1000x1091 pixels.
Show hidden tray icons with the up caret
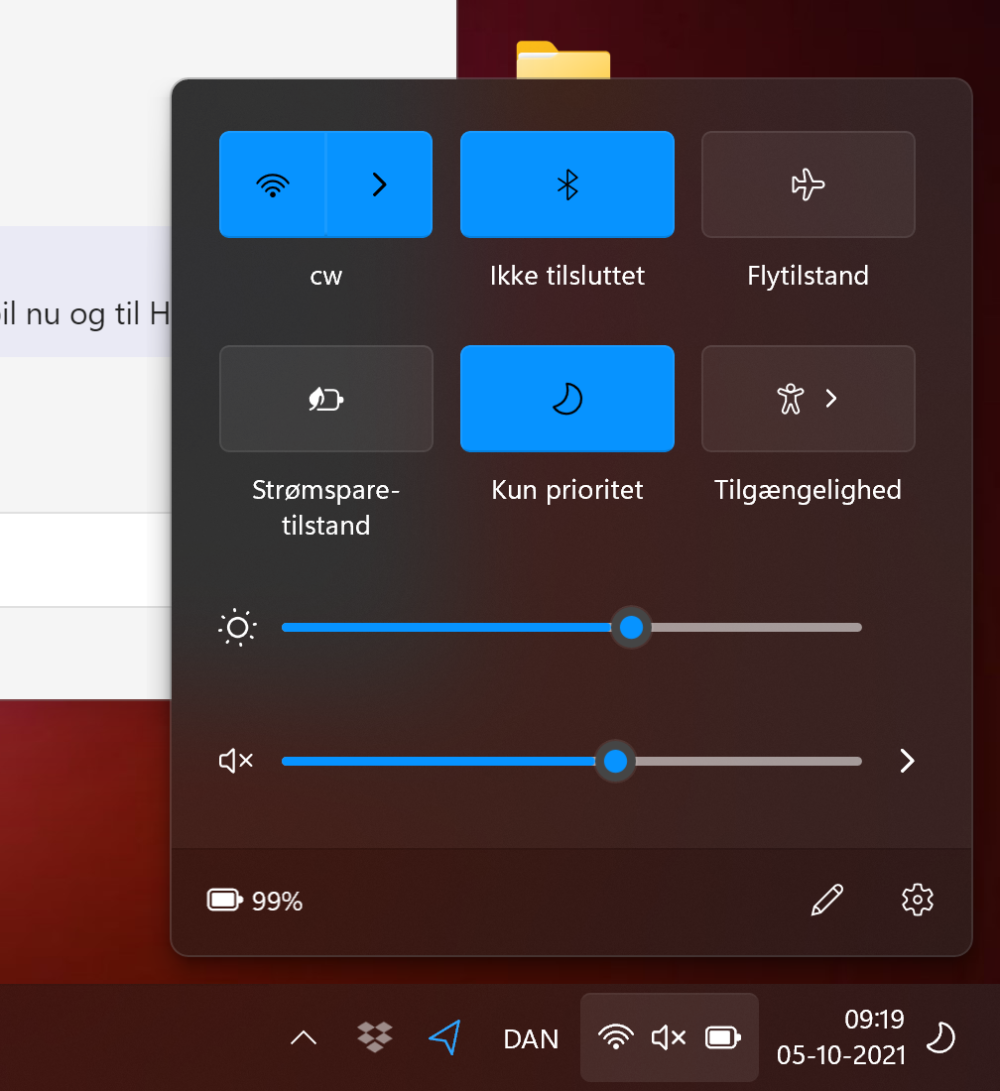[x=303, y=1039]
